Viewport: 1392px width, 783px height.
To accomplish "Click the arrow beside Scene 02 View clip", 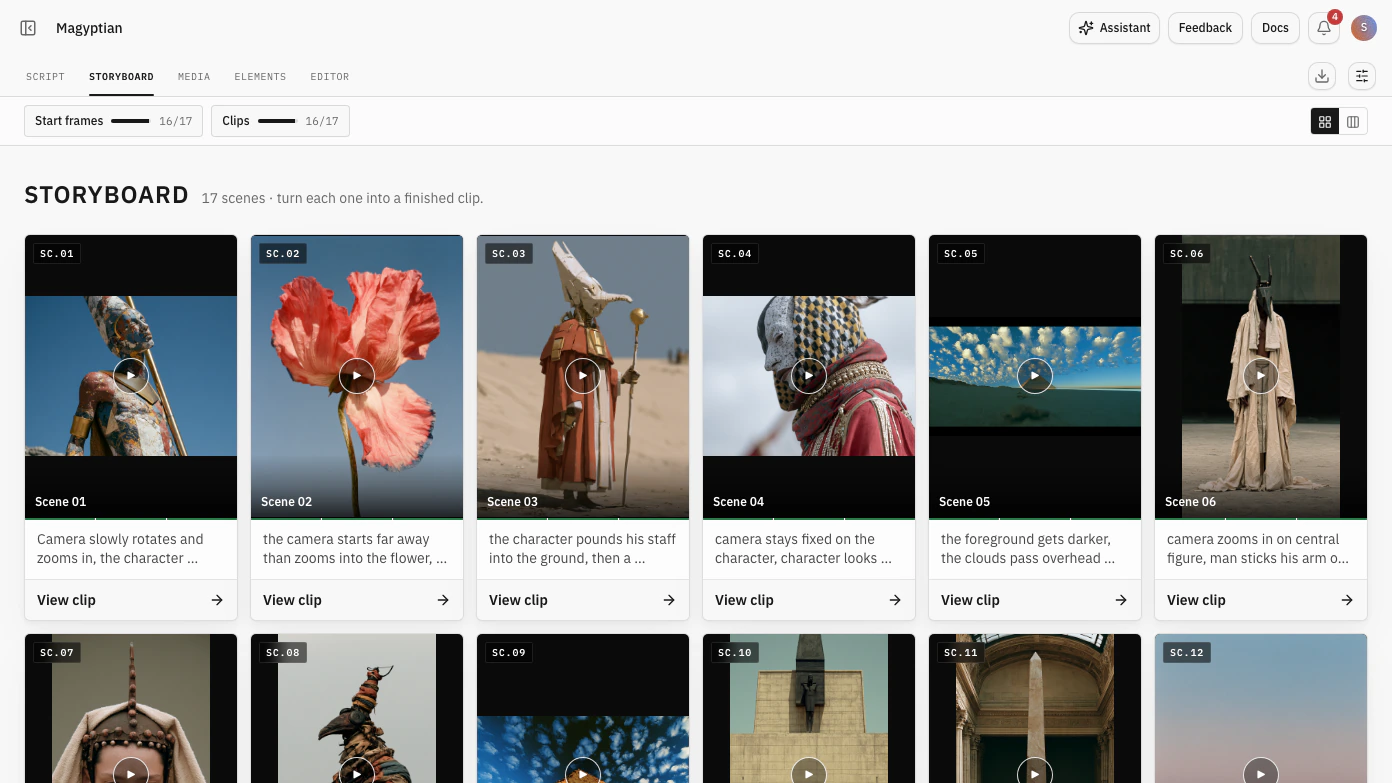I will [443, 600].
